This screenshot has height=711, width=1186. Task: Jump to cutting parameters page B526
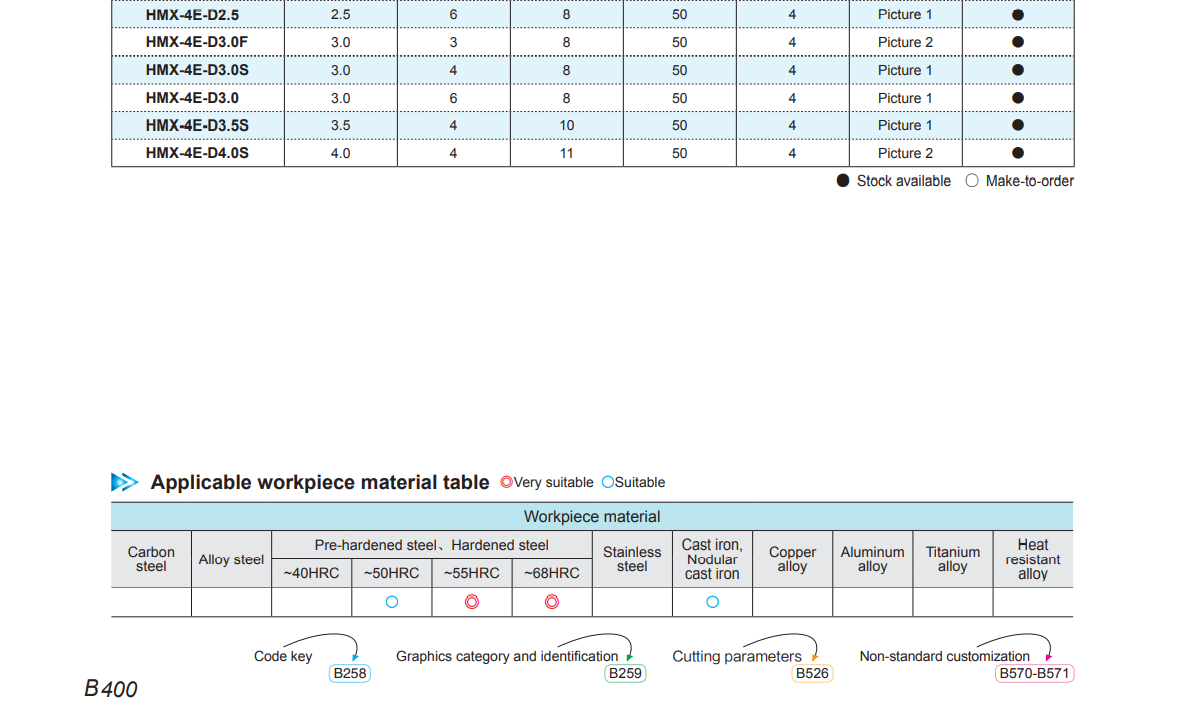coord(812,674)
